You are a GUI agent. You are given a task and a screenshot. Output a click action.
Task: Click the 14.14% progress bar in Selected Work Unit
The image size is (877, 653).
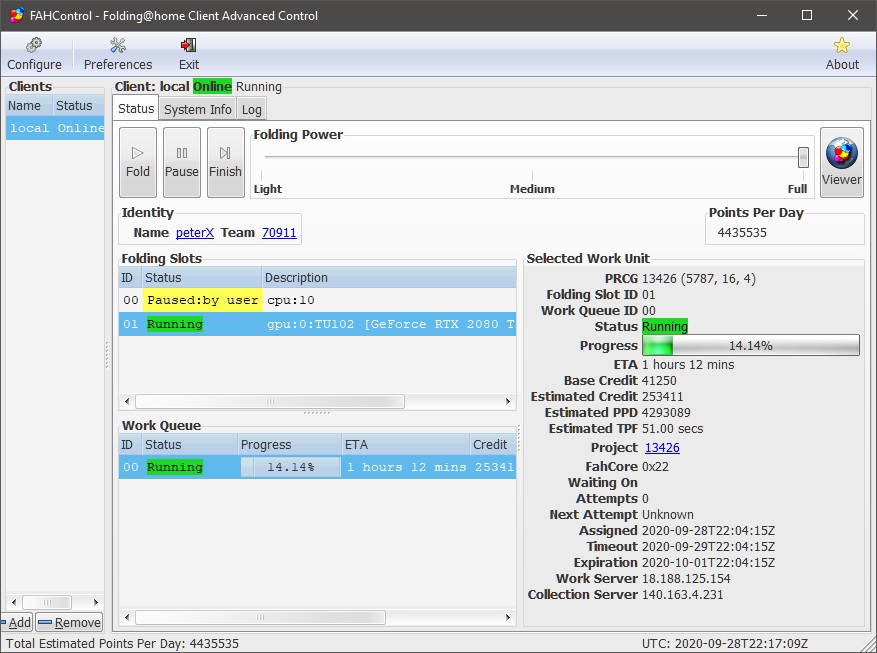[751, 346]
